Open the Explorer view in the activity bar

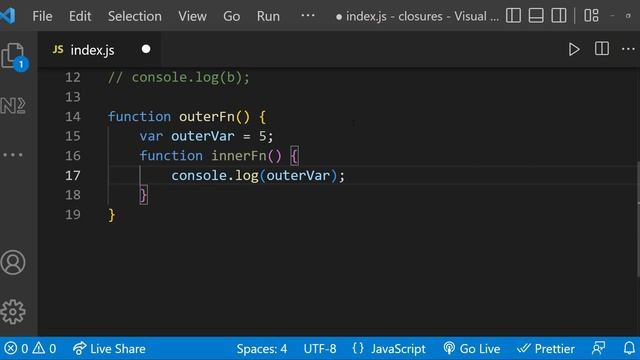[x=14, y=56]
